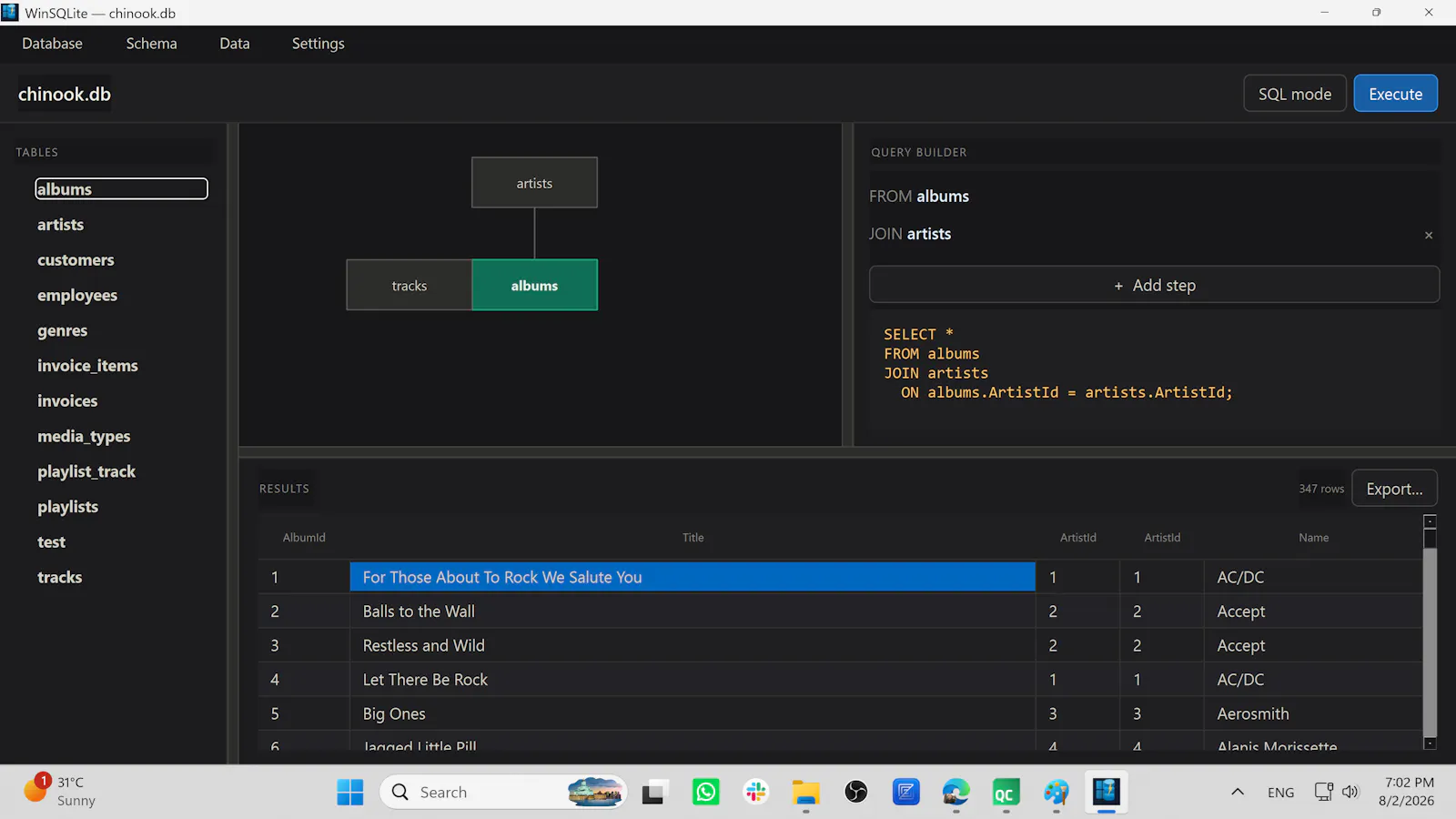1456x819 pixels.
Task: Open Slack from the taskbar
Action: click(755, 792)
